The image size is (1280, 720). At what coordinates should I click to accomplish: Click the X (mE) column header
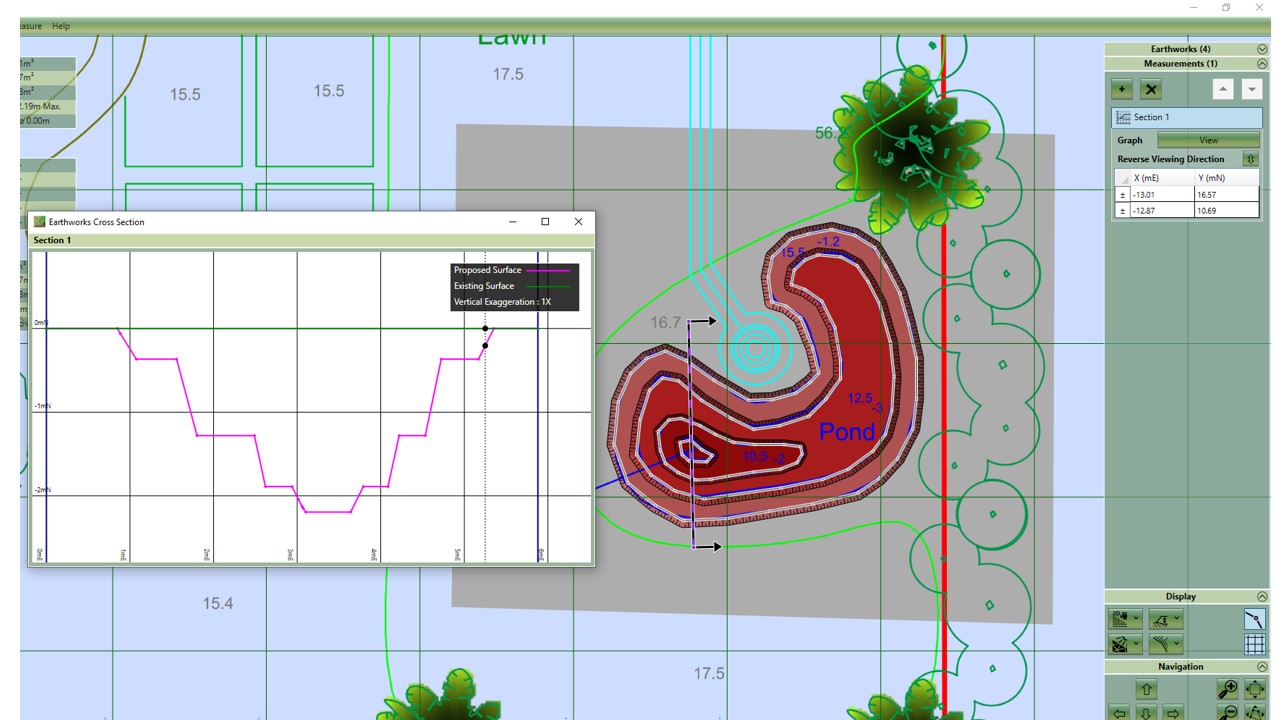click(x=1162, y=178)
